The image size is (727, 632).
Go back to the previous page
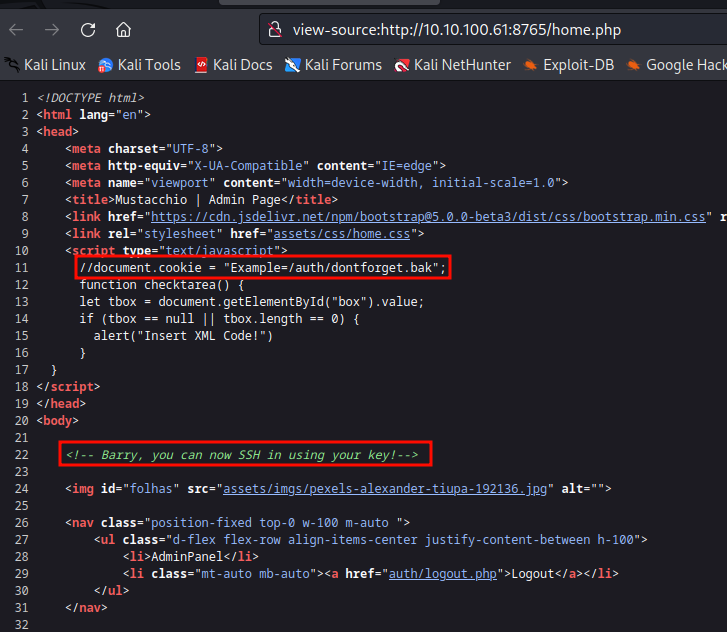pyautogui.click(x=16, y=30)
